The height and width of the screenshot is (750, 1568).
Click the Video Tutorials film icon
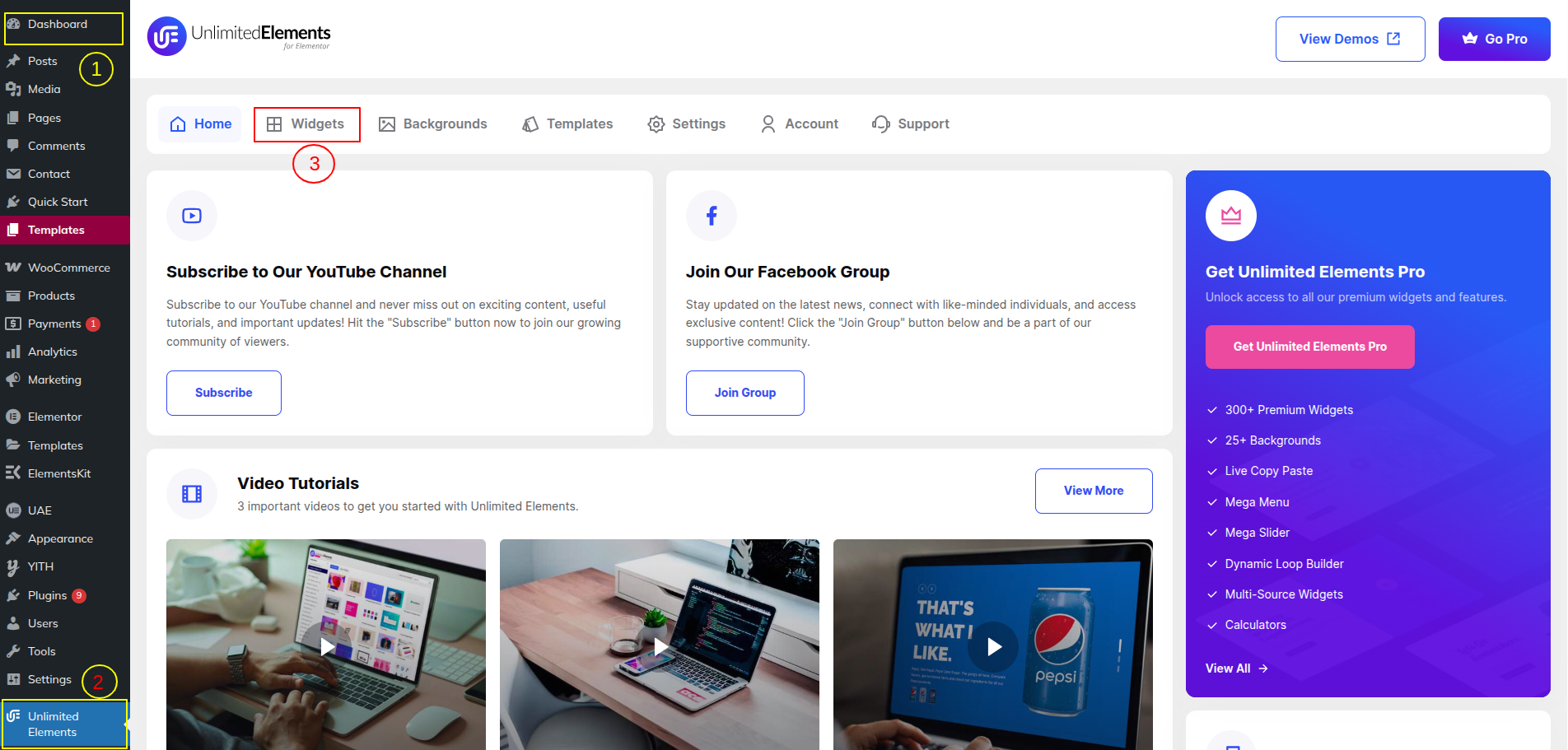pos(192,494)
